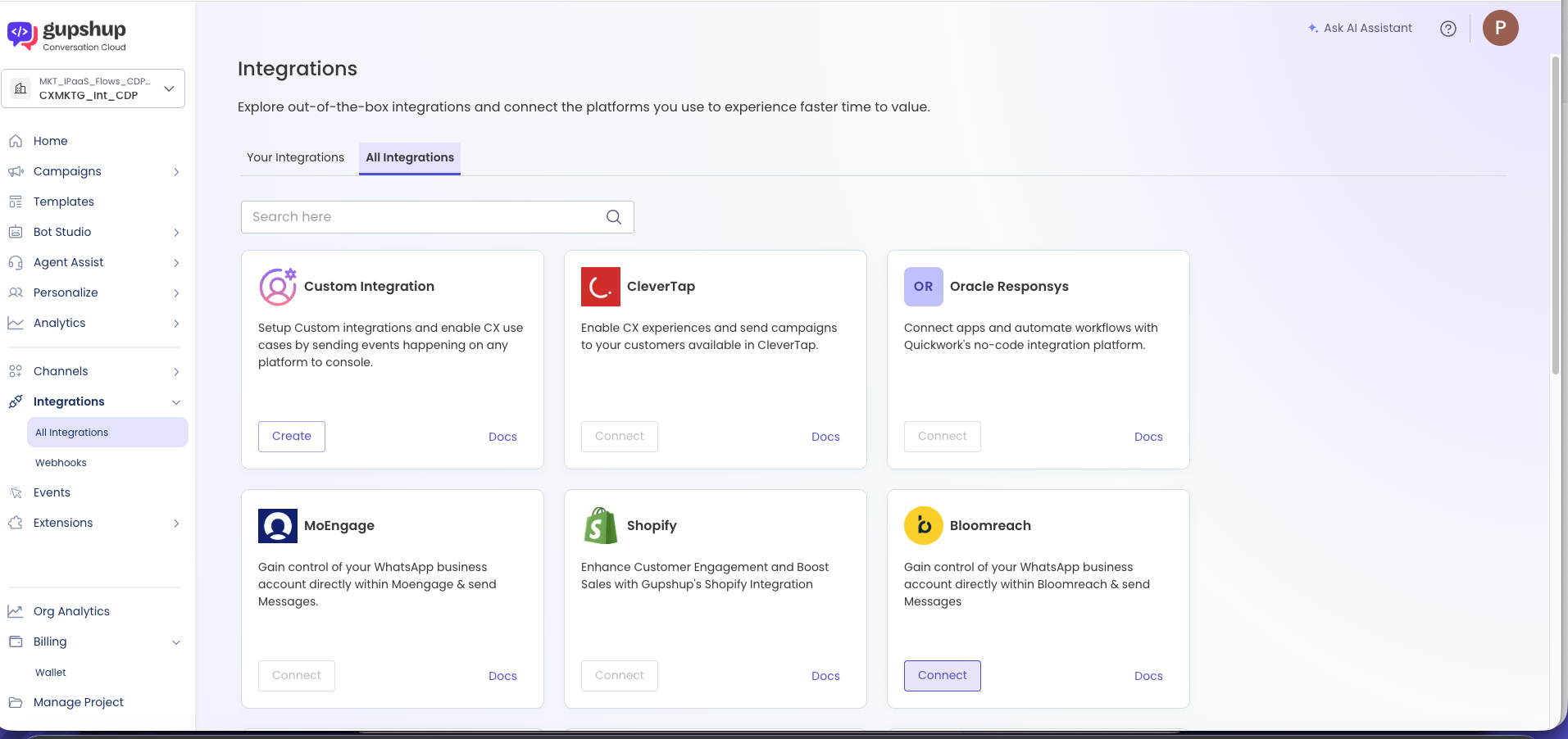The width and height of the screenshot is (1568, 739).
Task: Click the CleverTap logo icon
Action: tap(601, 287)
